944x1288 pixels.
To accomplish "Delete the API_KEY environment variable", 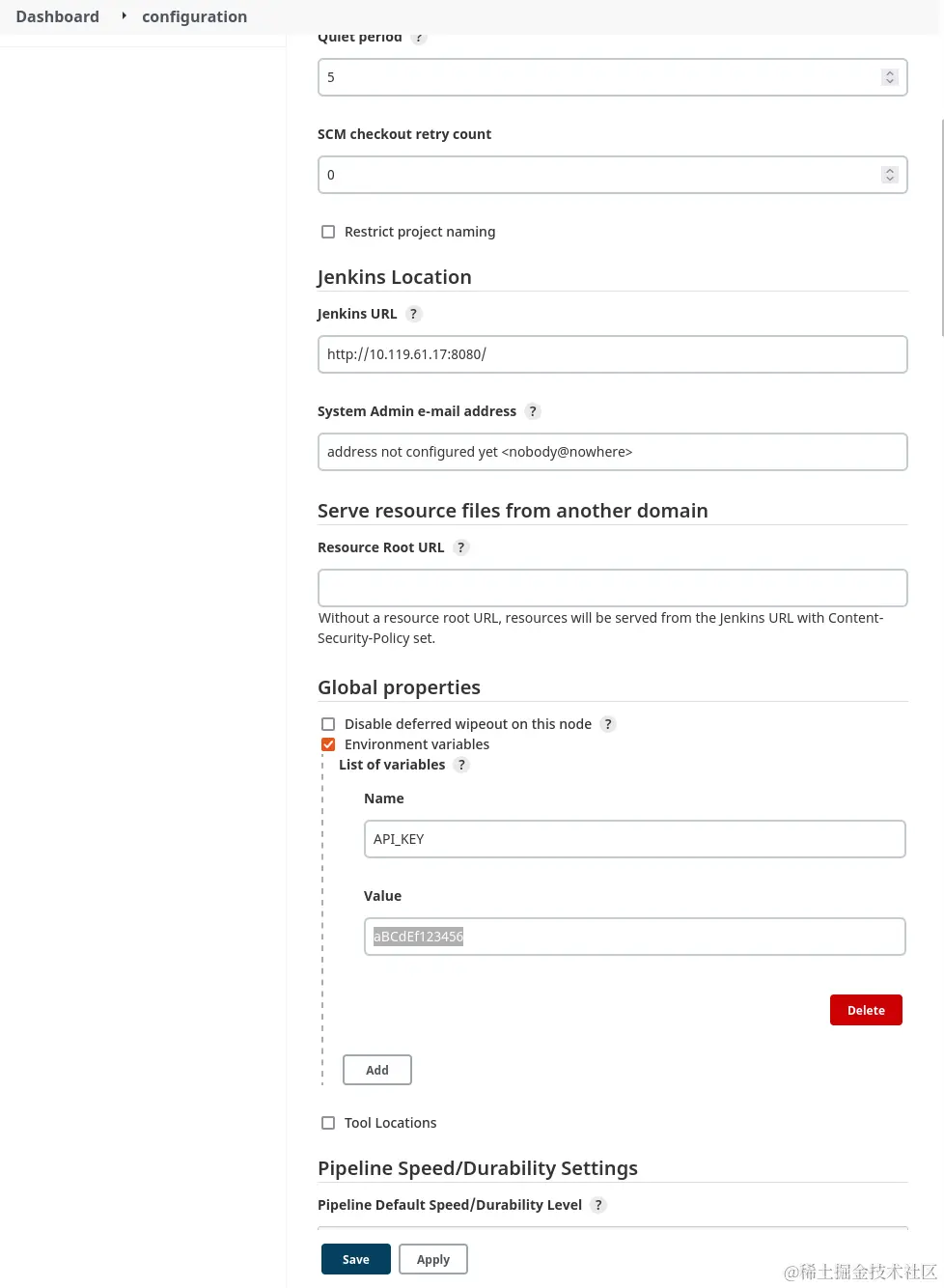I will click(866, 1010).
